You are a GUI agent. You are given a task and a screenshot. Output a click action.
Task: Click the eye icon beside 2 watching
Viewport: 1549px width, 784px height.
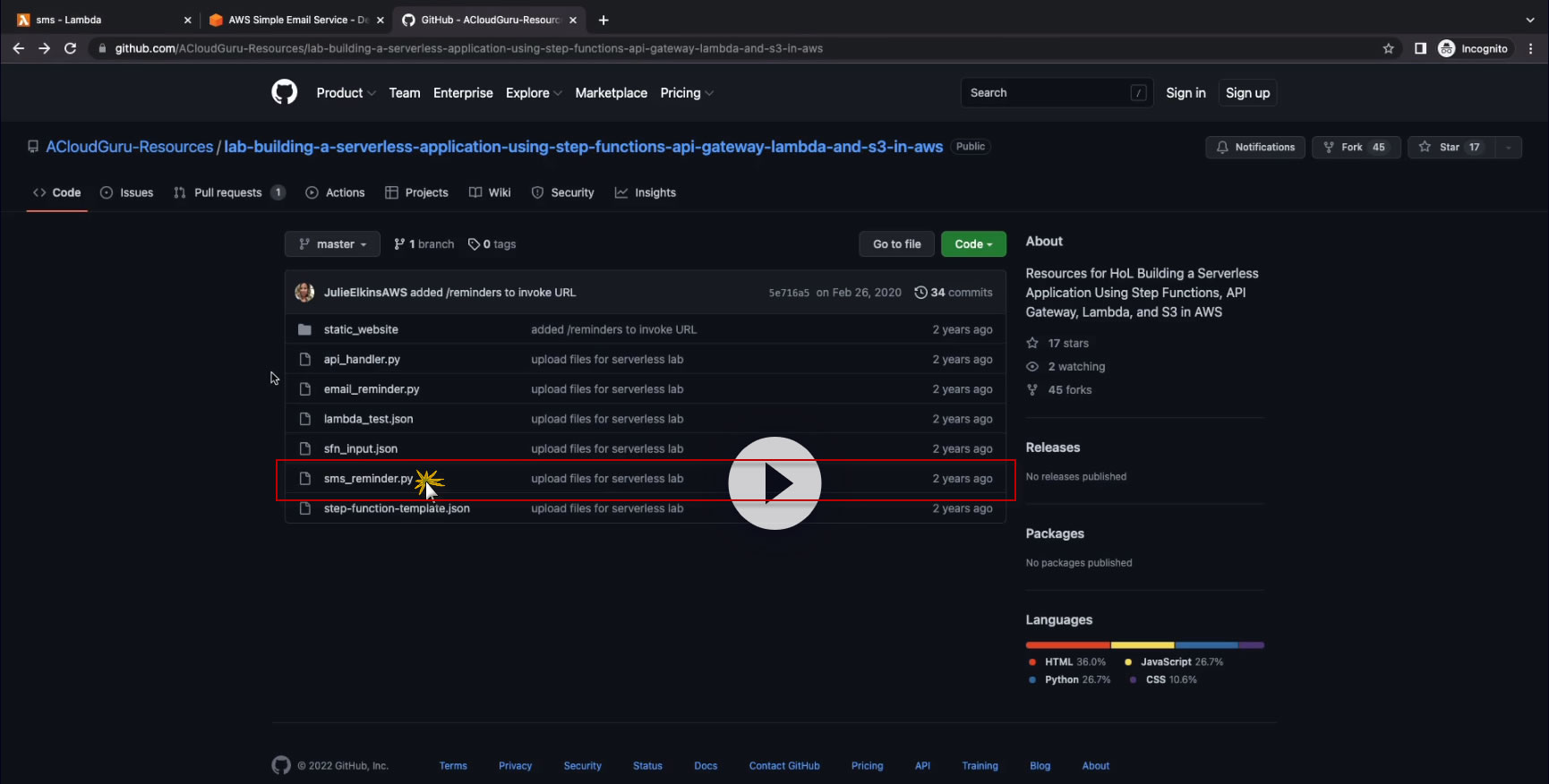[x=1032, y=366]
